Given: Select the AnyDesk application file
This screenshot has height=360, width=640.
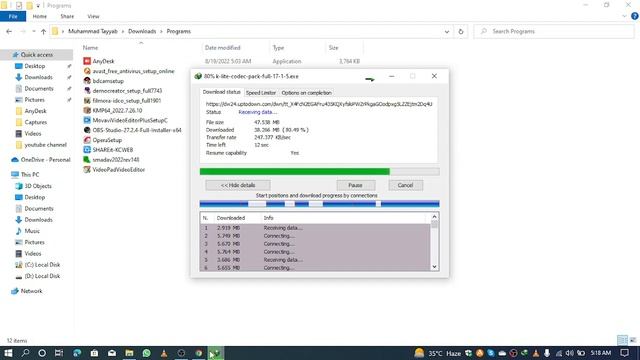Looking at the screenshot, I should click(103, 61).
